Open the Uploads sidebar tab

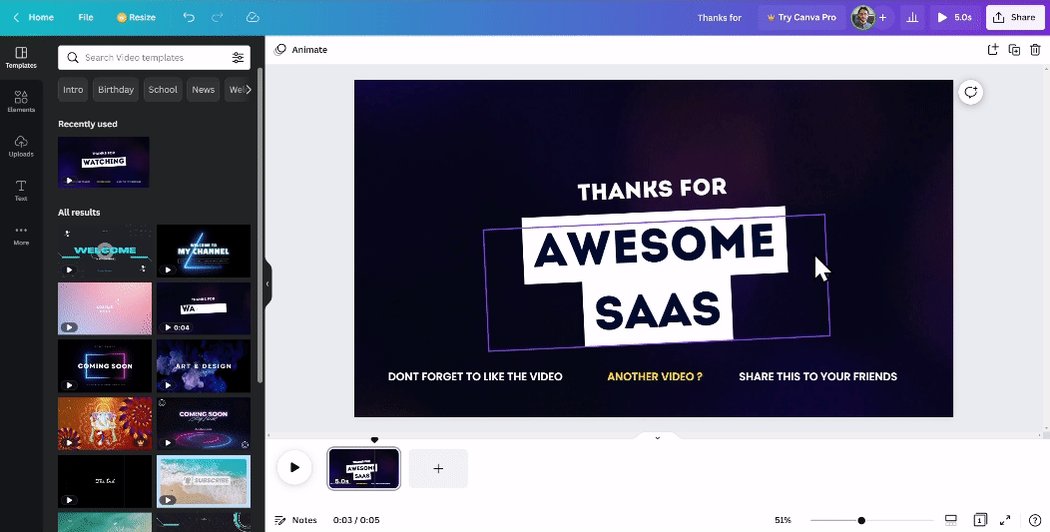21,146
